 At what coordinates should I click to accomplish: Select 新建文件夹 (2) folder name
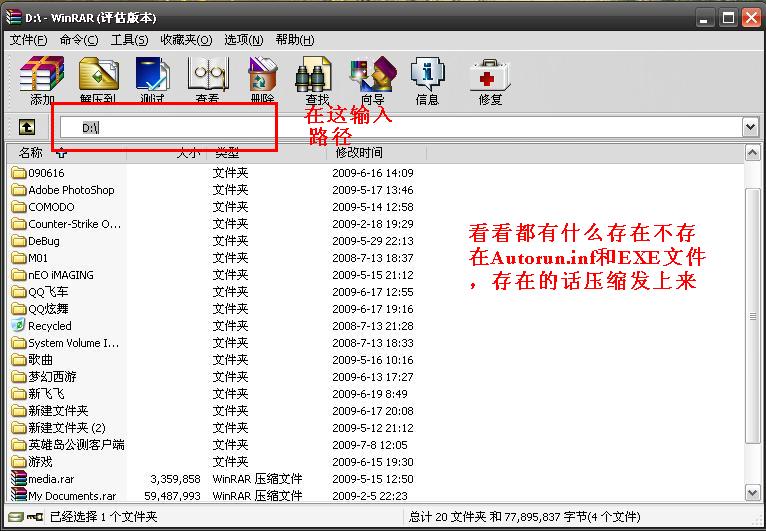tap(66, 428)
